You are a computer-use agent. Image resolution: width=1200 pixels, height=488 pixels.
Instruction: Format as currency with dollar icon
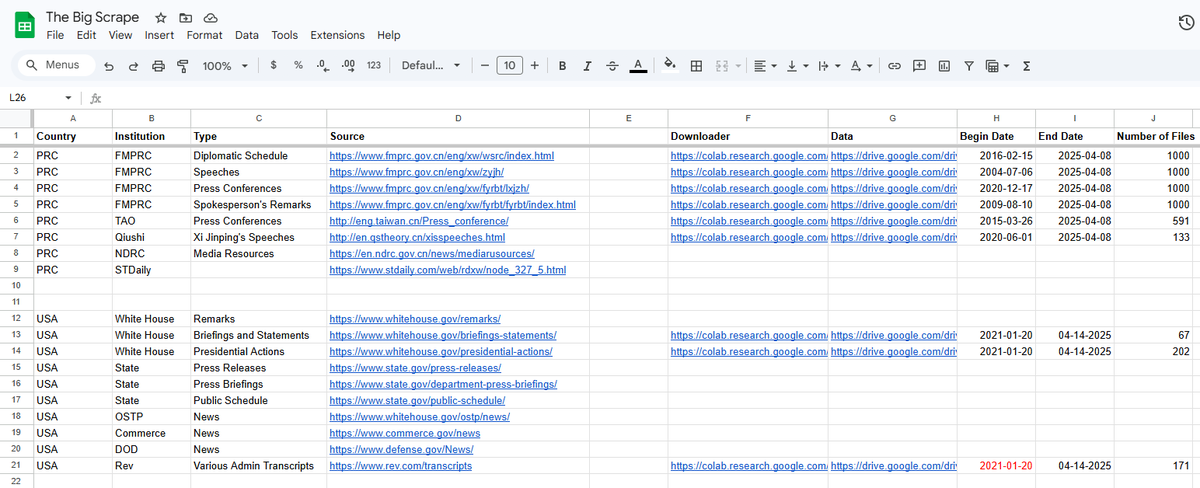pos(274,66)
